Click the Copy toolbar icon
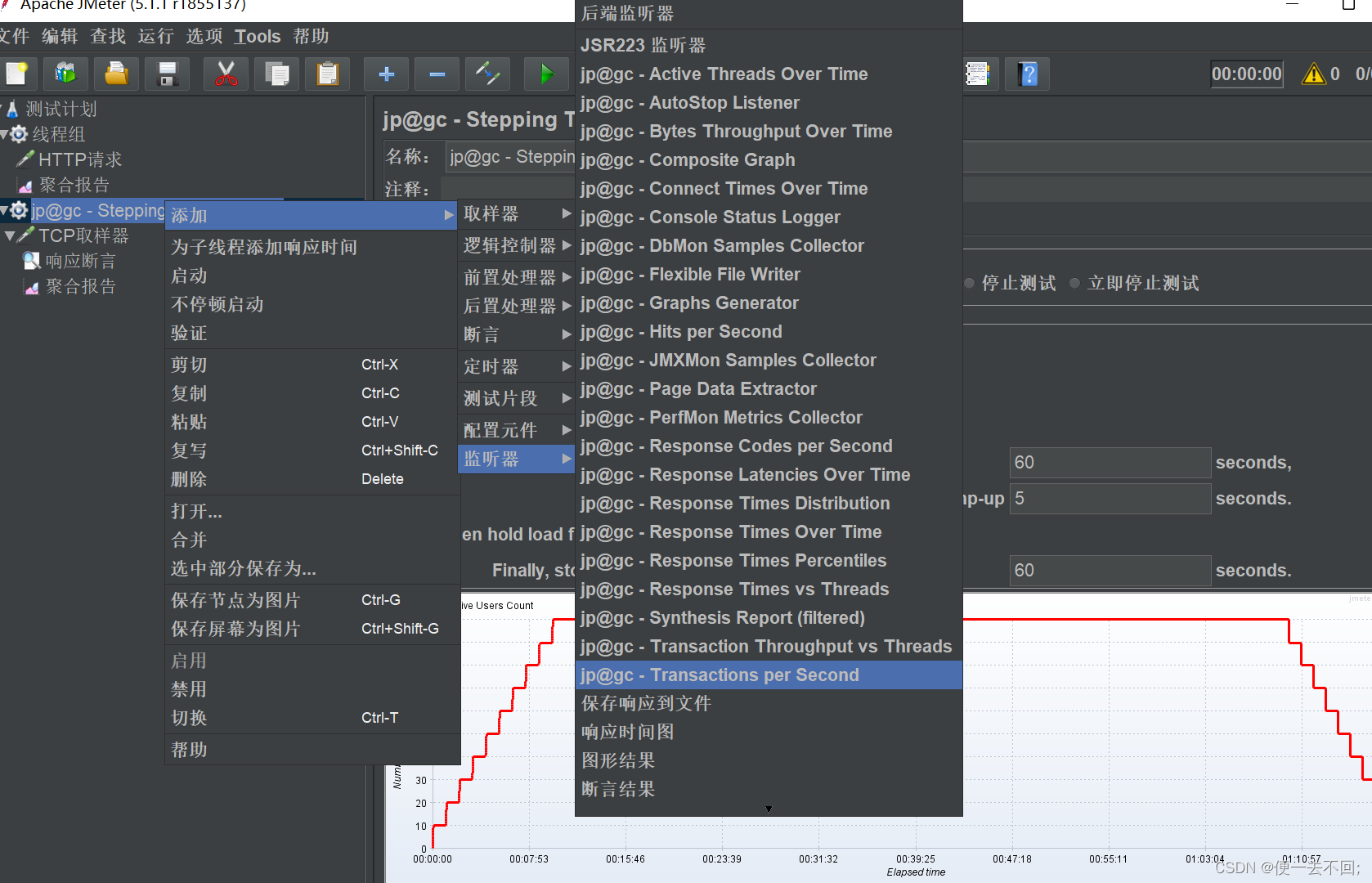Screen dimensions: 1372x883 [276, 74]
